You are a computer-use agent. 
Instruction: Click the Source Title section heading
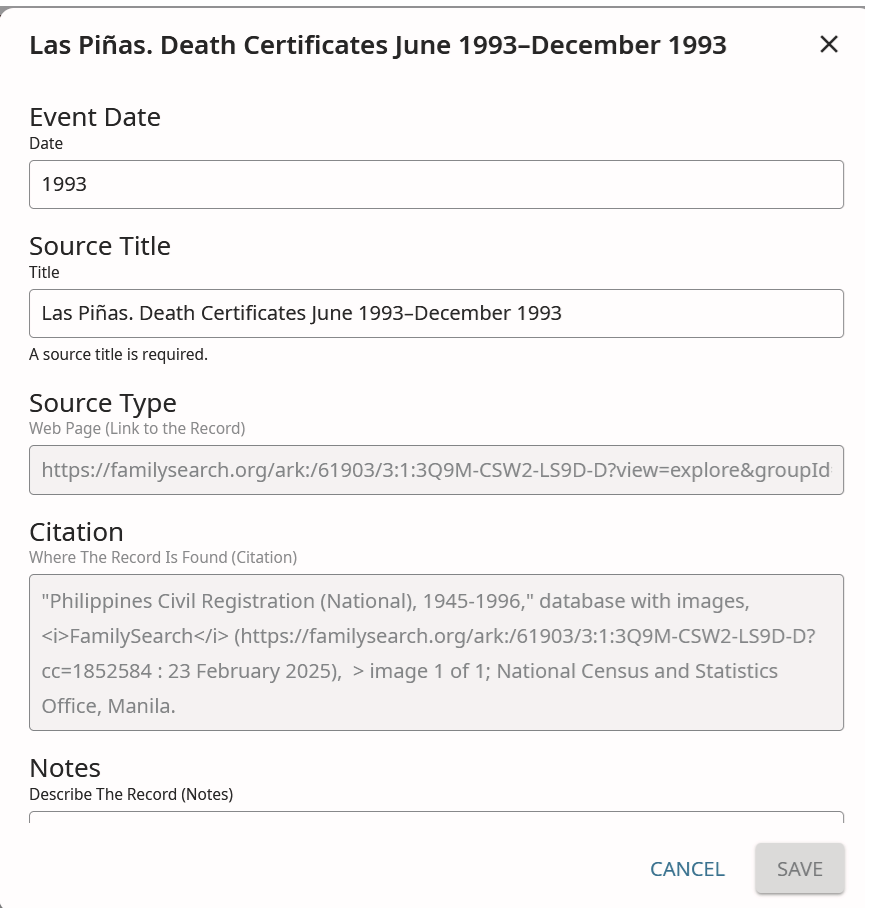100,246
